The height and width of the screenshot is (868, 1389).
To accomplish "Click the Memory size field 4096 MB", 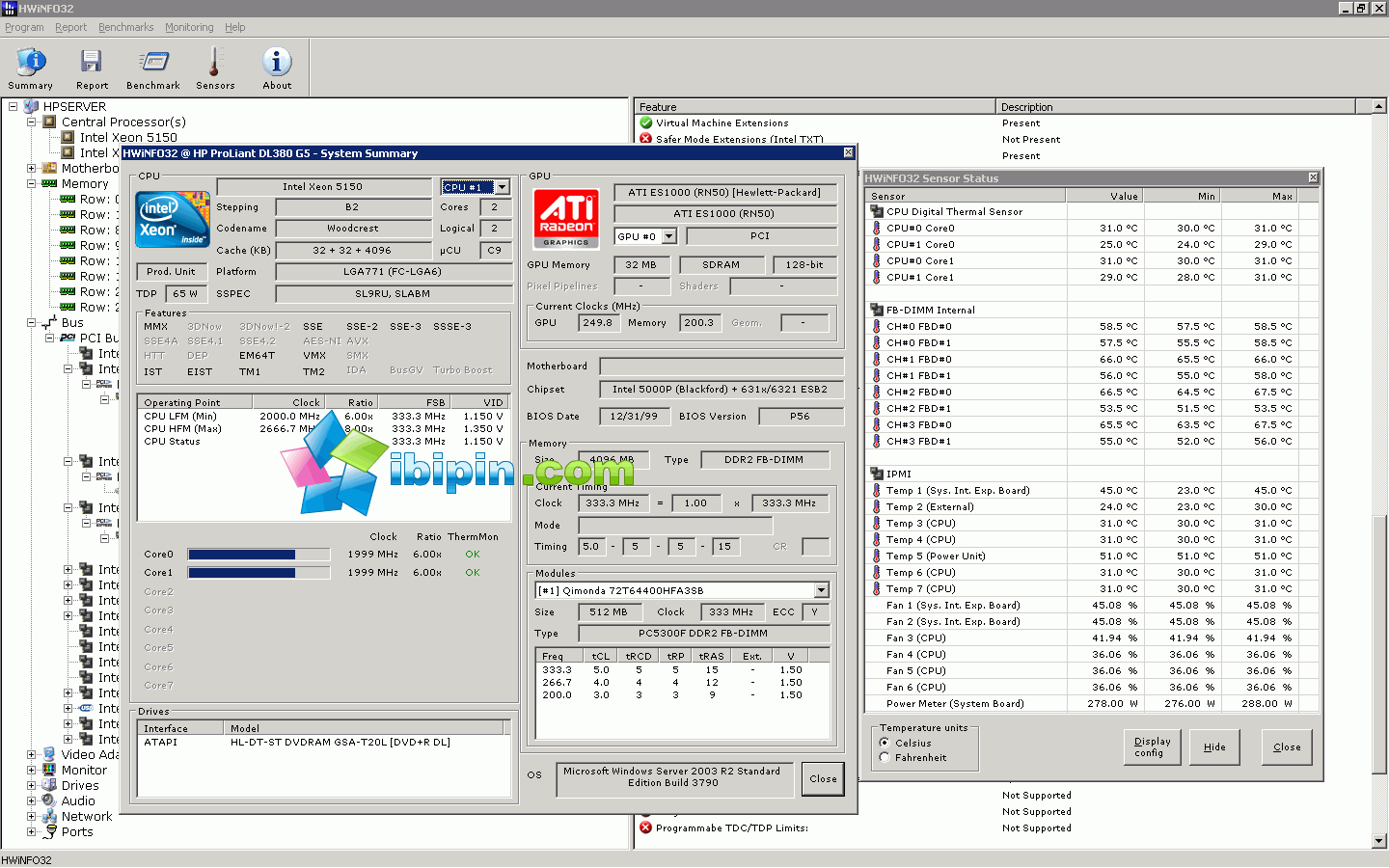I will tap(613, 460).
